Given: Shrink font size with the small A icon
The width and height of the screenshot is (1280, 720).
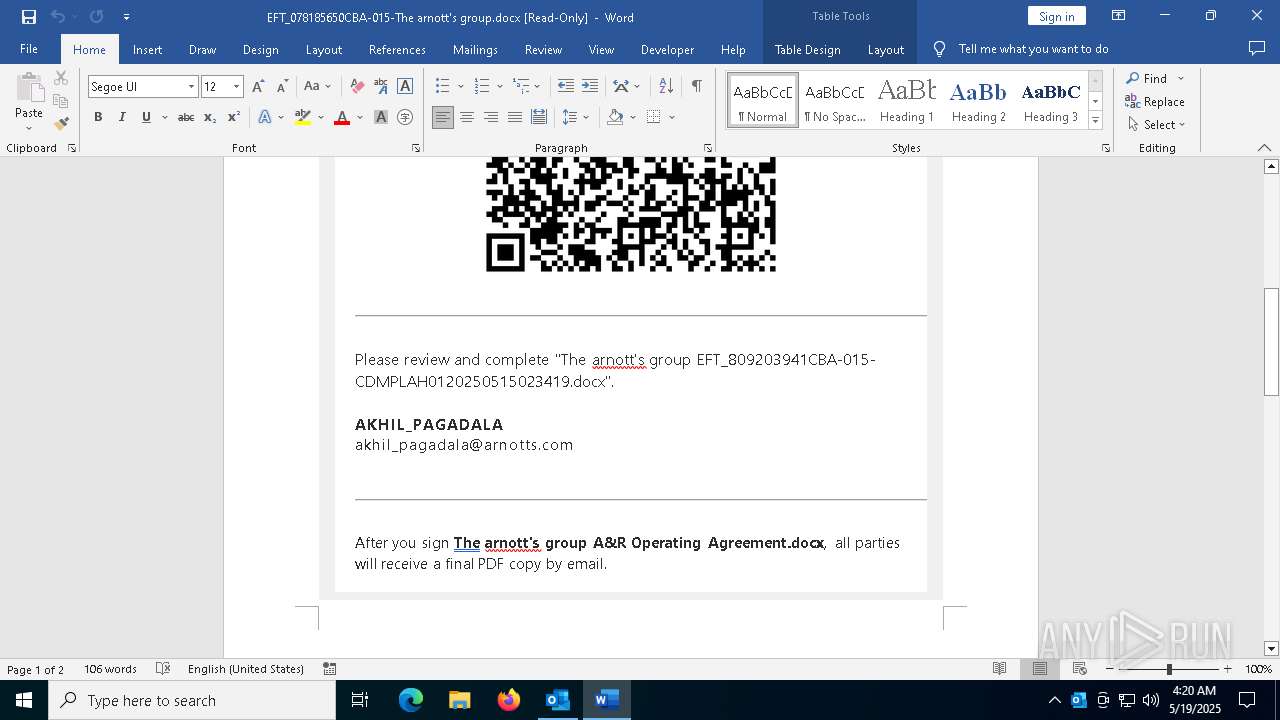Looking at the screenshot, I should pyautogui.click(x=282, y=87).
